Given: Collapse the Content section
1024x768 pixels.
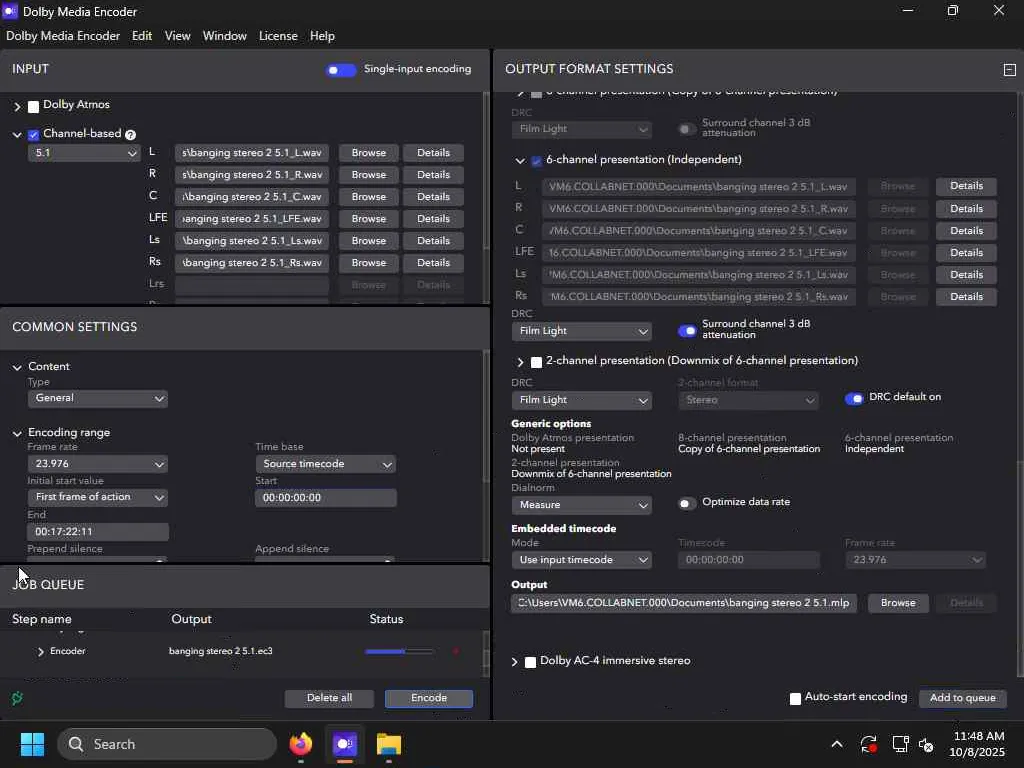Looking at the screenshot, I should (x=17, y=367).
